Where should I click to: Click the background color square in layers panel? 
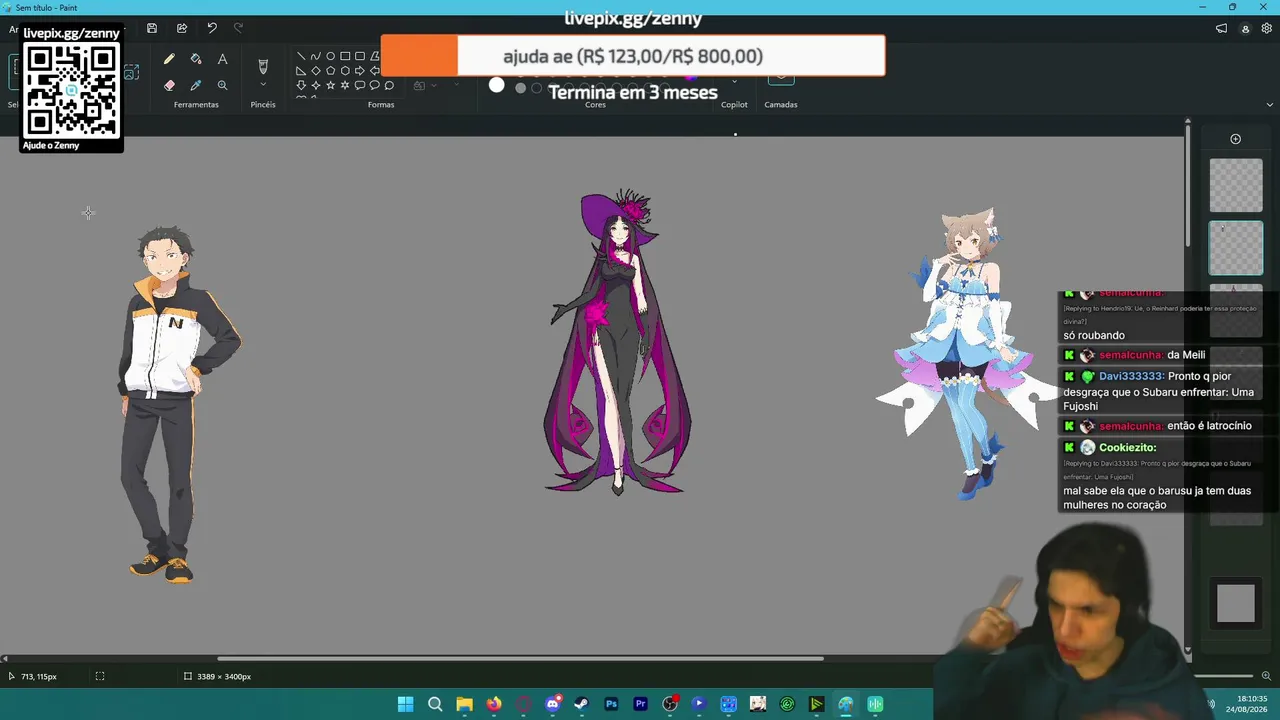(1236, 603)
